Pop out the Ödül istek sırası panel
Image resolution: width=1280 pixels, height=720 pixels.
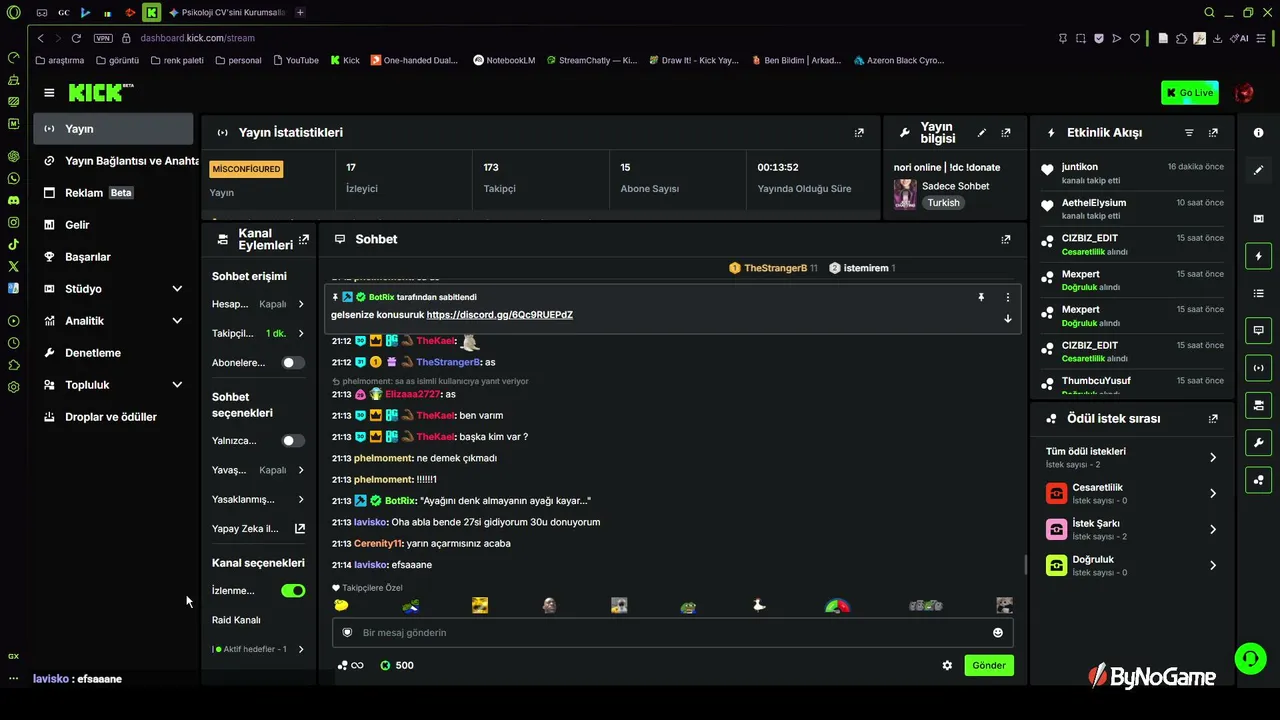[x=1213, y=419]
